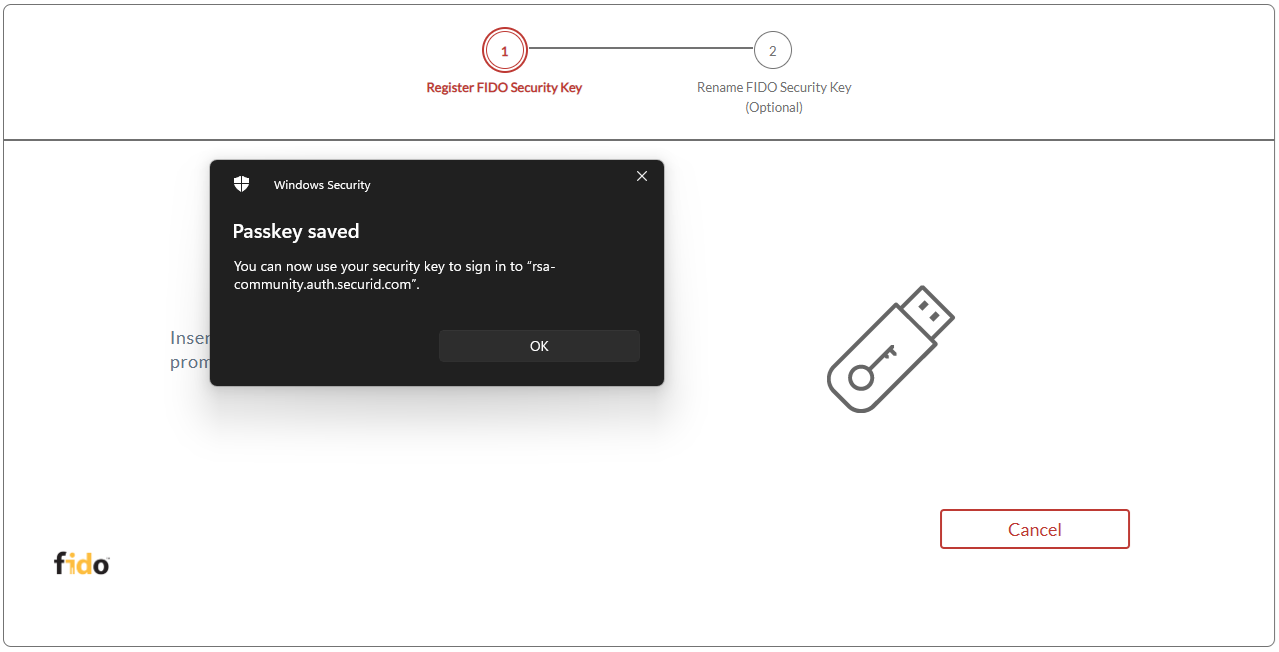The width and height of the screenshot is (1279, 652).
Task: Click the Passkey saved heading
Action: point(296,231)
